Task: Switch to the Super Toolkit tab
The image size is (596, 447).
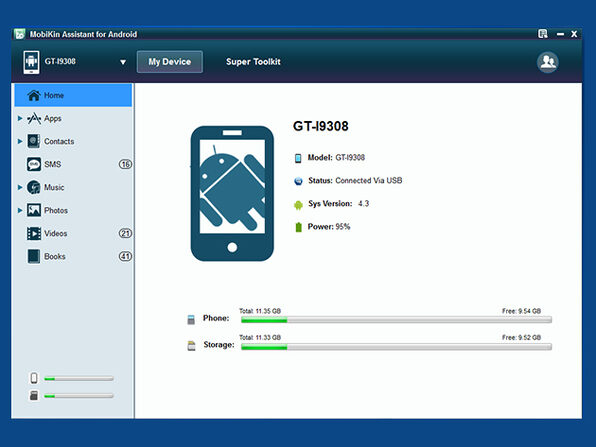Action: [x=253, y=62]
